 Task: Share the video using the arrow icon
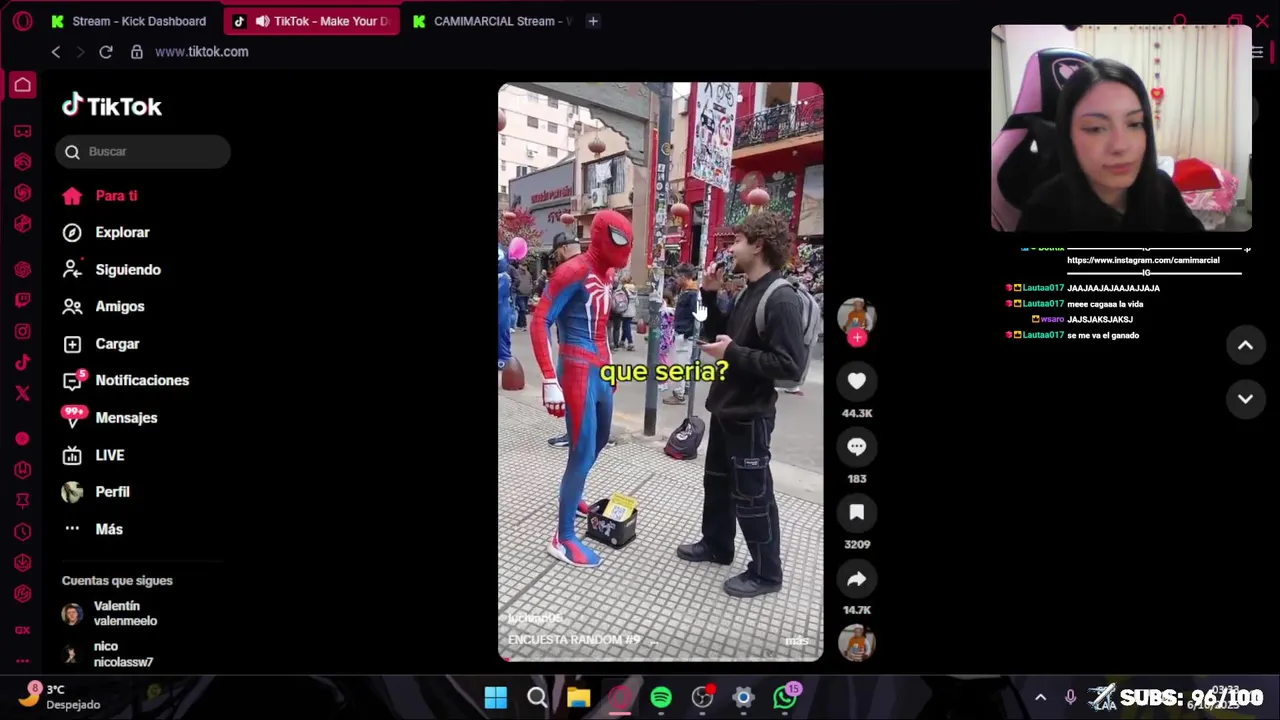pyautogui.click(x=857, y=579)
